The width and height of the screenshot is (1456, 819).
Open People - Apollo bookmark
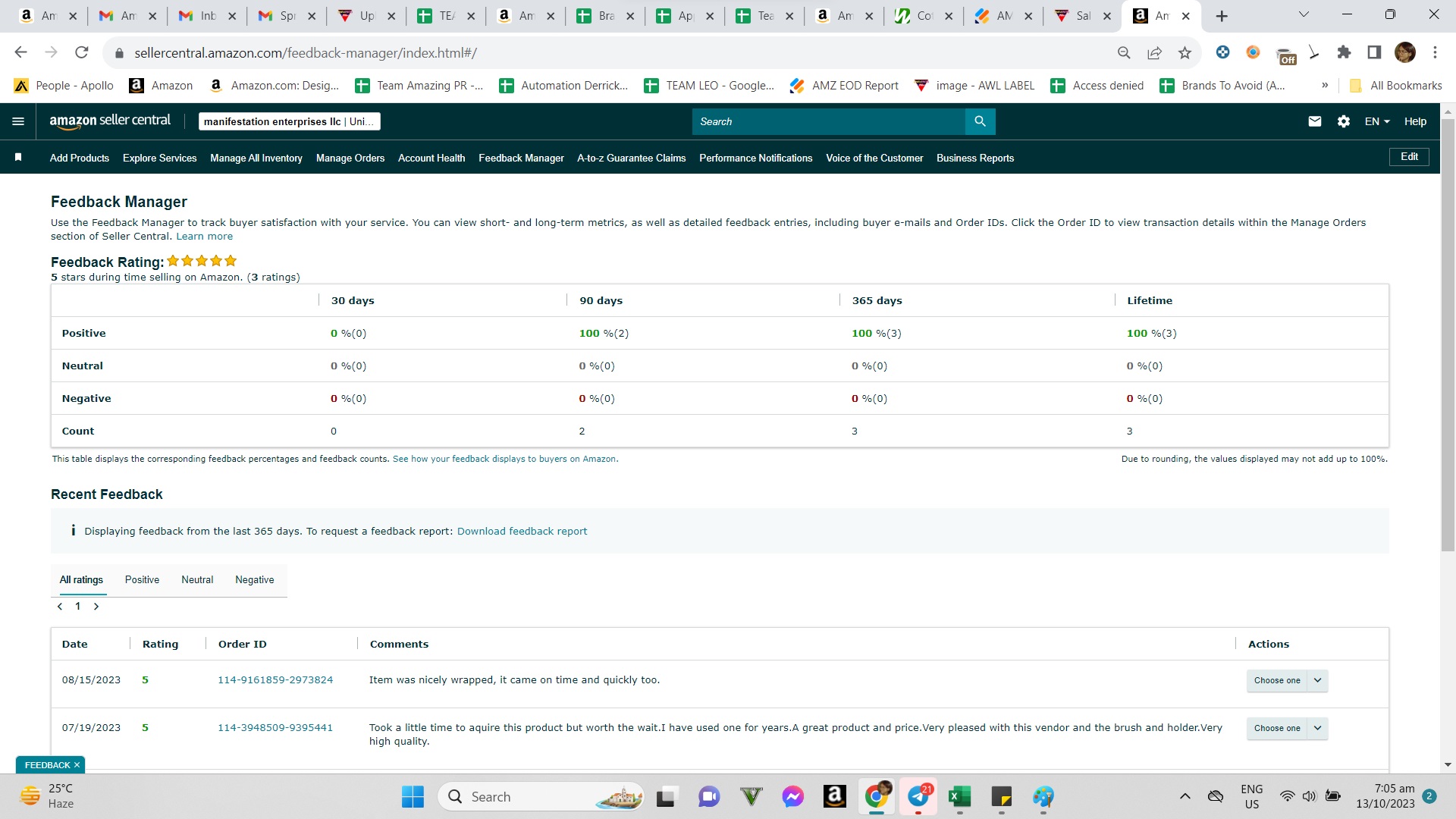click(x=64, y=86)
